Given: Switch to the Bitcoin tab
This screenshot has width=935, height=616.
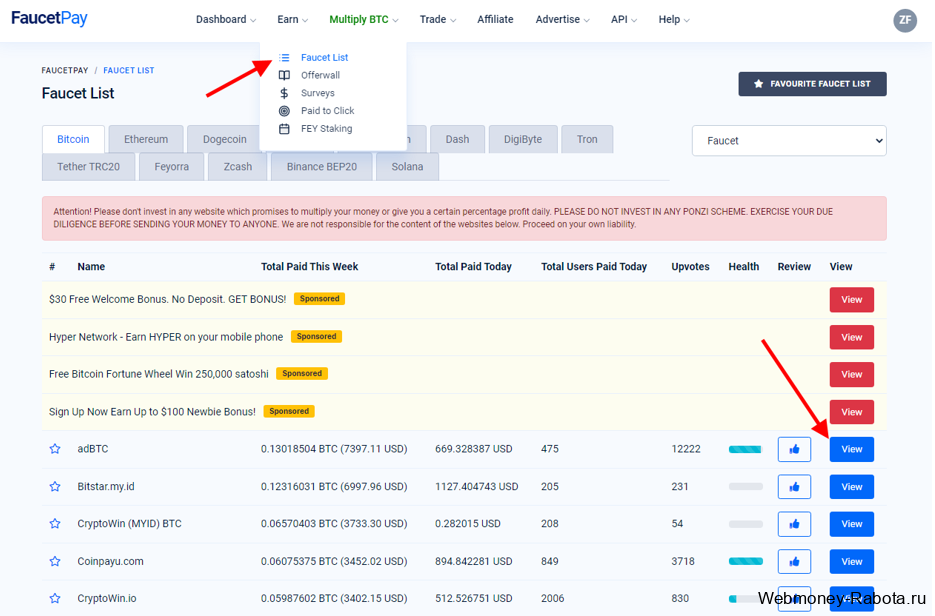Looking at the screenshot, I should [73, 139].
